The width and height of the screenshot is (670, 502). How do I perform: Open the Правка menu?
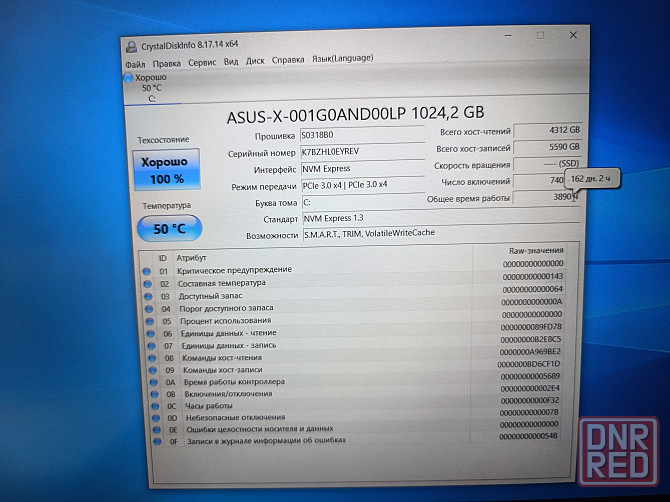click(166, 63)
